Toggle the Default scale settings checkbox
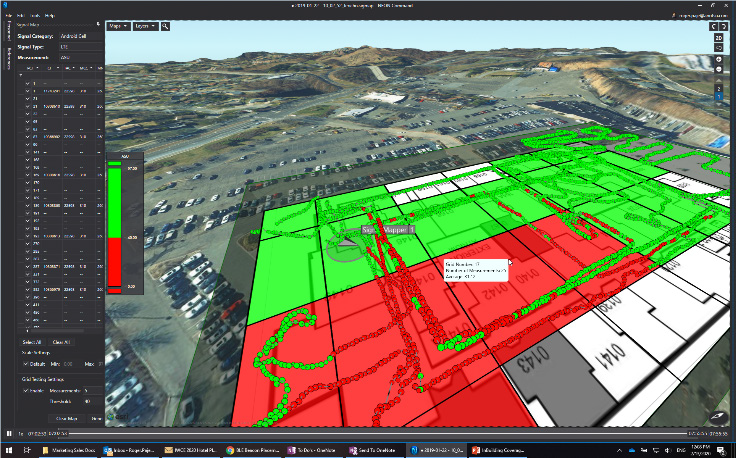Screen dimensions: 736x458 click(x=26, y=364)
